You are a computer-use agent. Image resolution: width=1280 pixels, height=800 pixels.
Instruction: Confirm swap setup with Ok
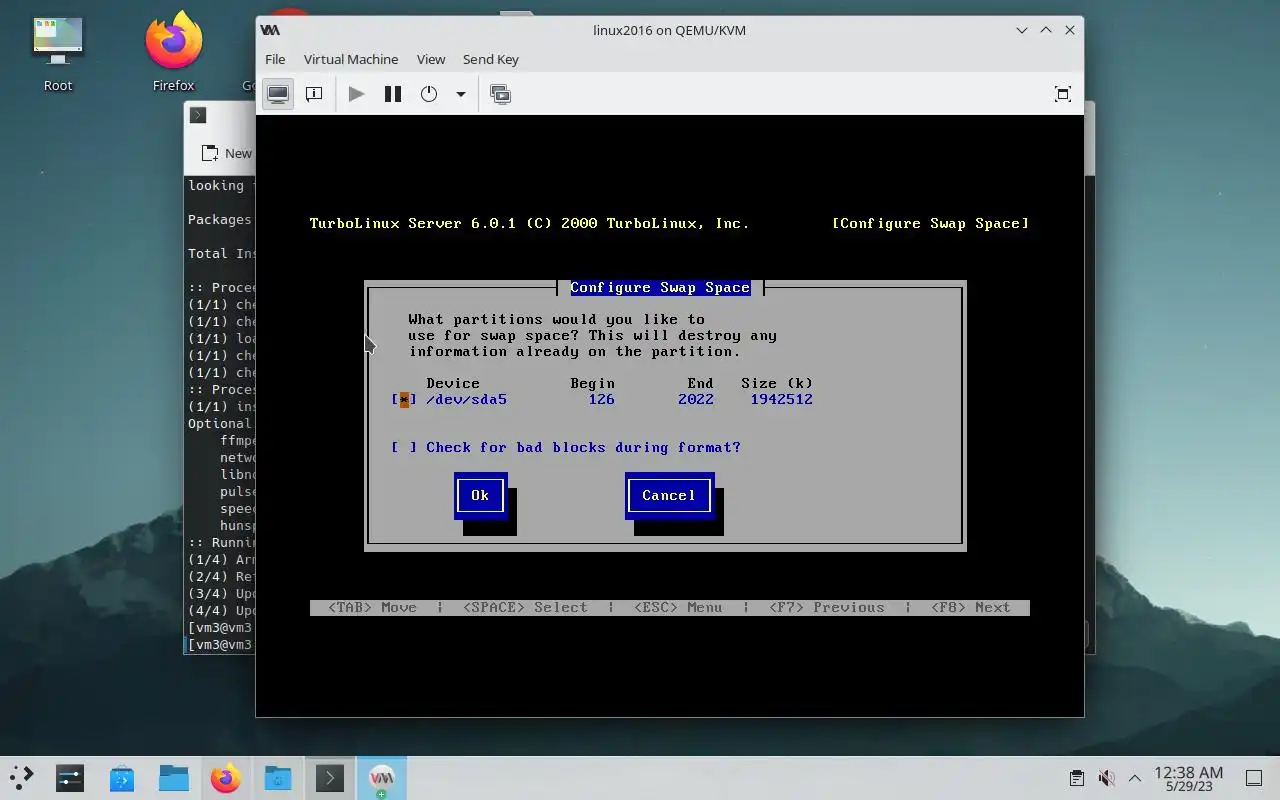(480, 495)
